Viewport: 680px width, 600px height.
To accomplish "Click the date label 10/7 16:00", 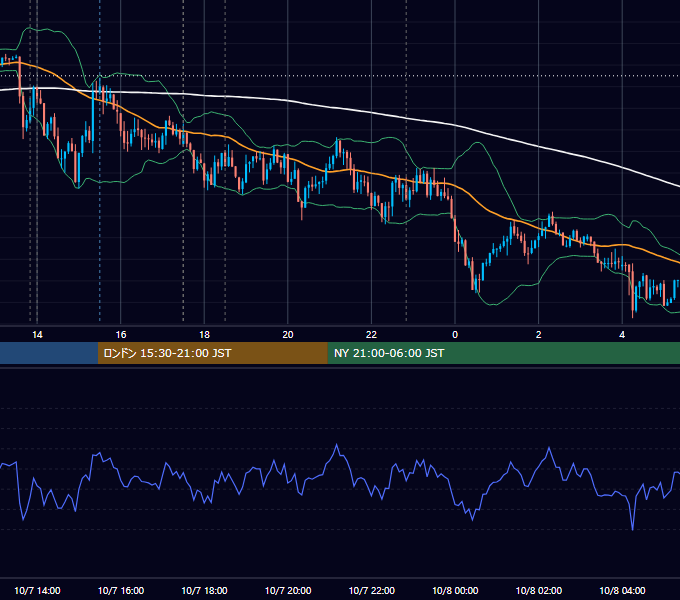I will pos(121,590).
